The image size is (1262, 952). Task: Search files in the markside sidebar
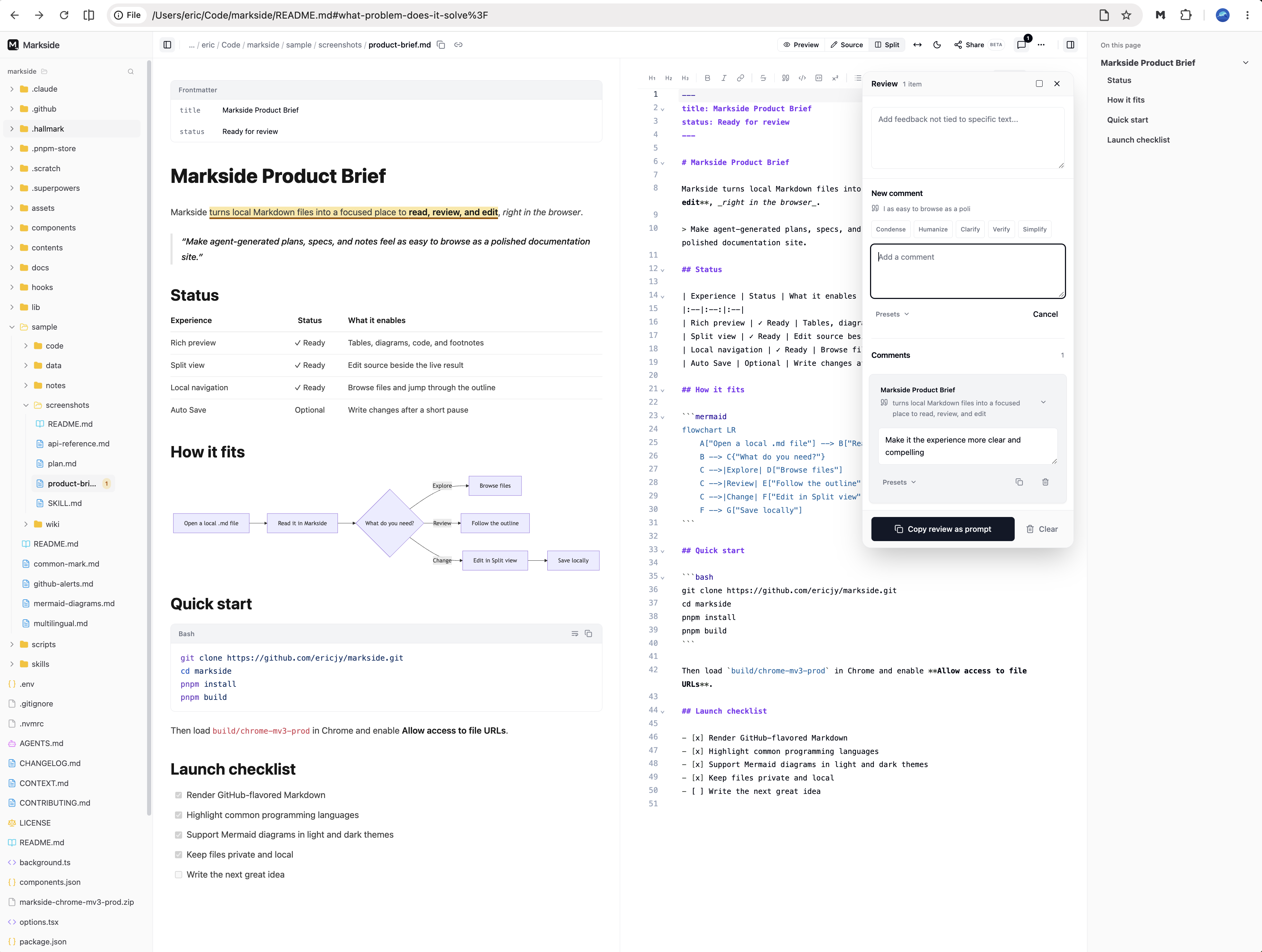(131, 71)
